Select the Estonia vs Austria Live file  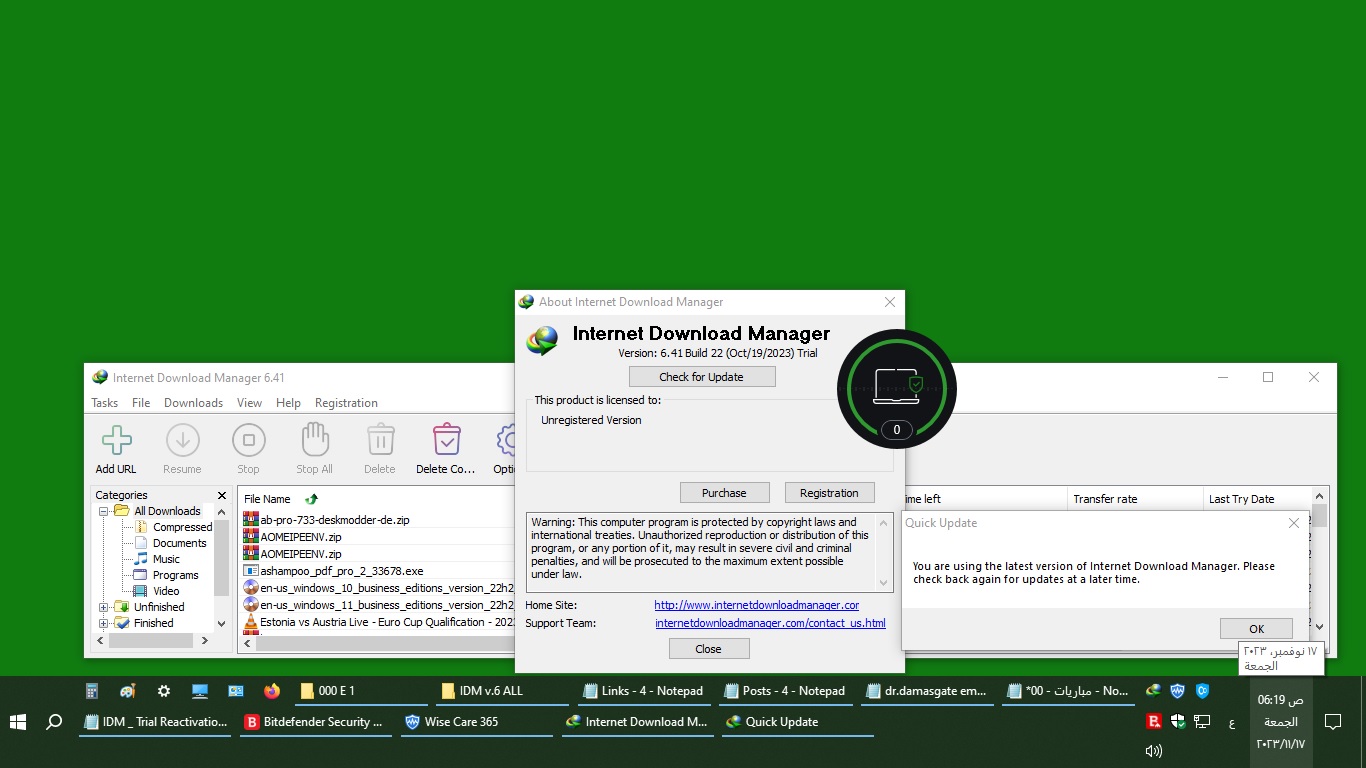tap(385, 622)
